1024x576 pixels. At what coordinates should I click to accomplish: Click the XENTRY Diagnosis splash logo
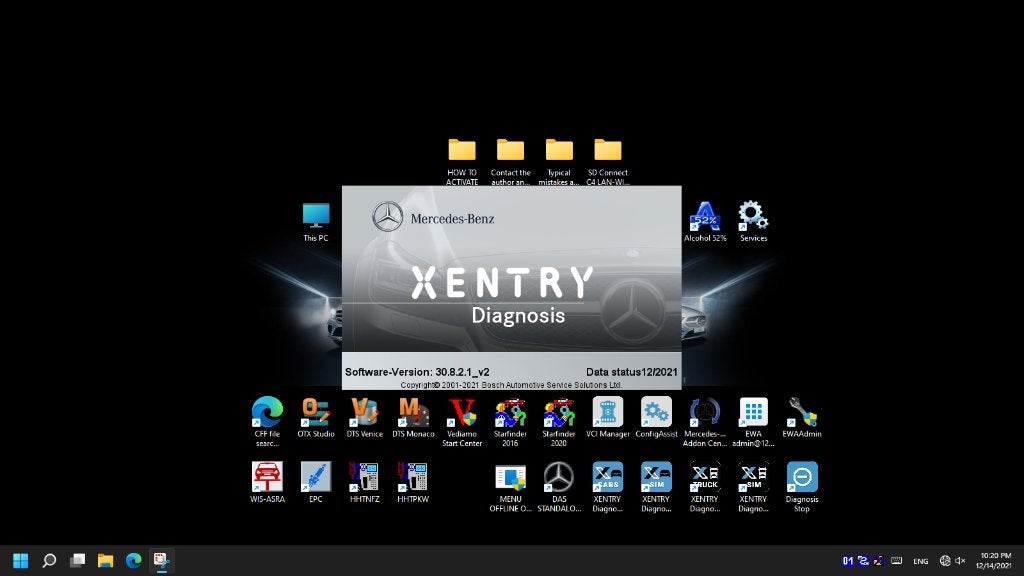[x=502, y=295]
